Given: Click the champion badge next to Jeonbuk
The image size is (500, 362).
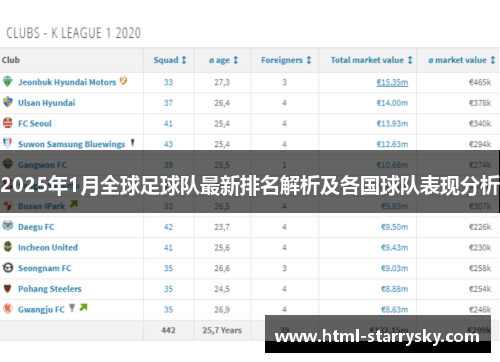Looking at the screenshot, I should click(123, 80).
